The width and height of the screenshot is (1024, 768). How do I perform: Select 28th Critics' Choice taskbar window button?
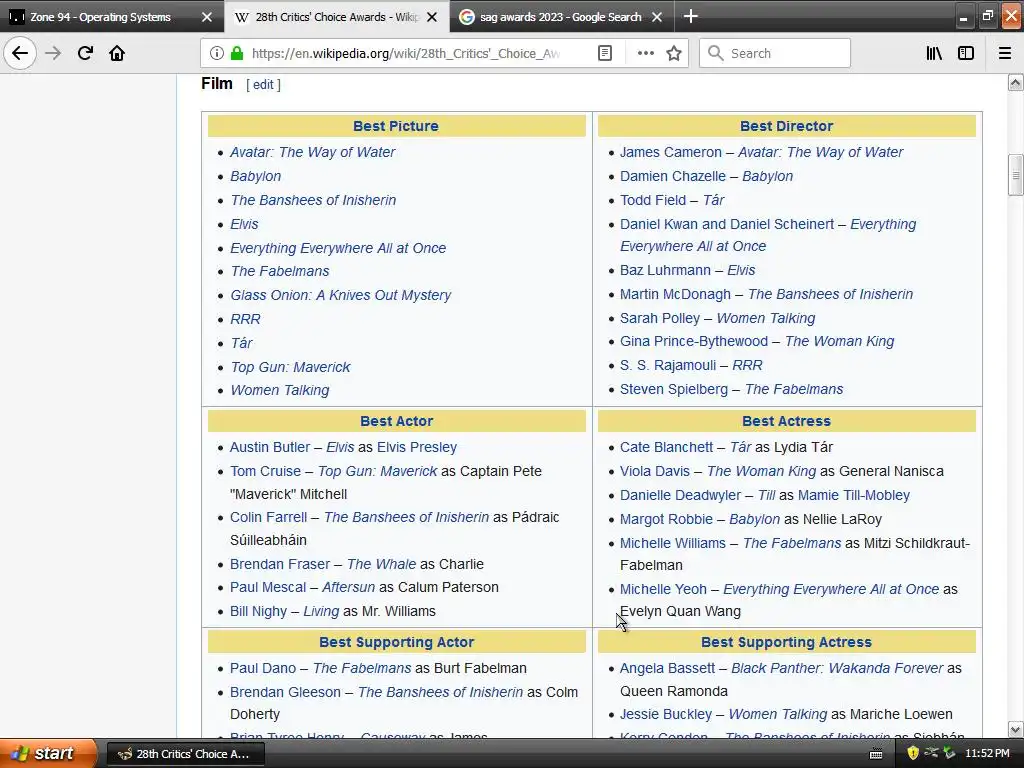(185, 754)
